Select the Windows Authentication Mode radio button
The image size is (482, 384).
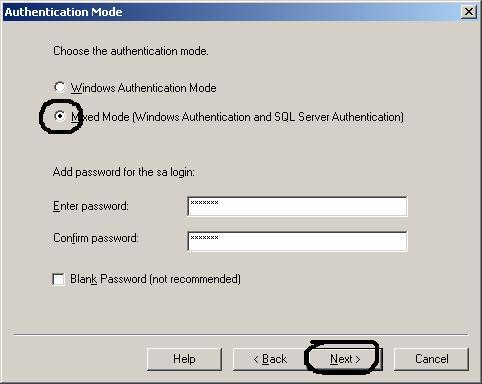tap(60, 87)
